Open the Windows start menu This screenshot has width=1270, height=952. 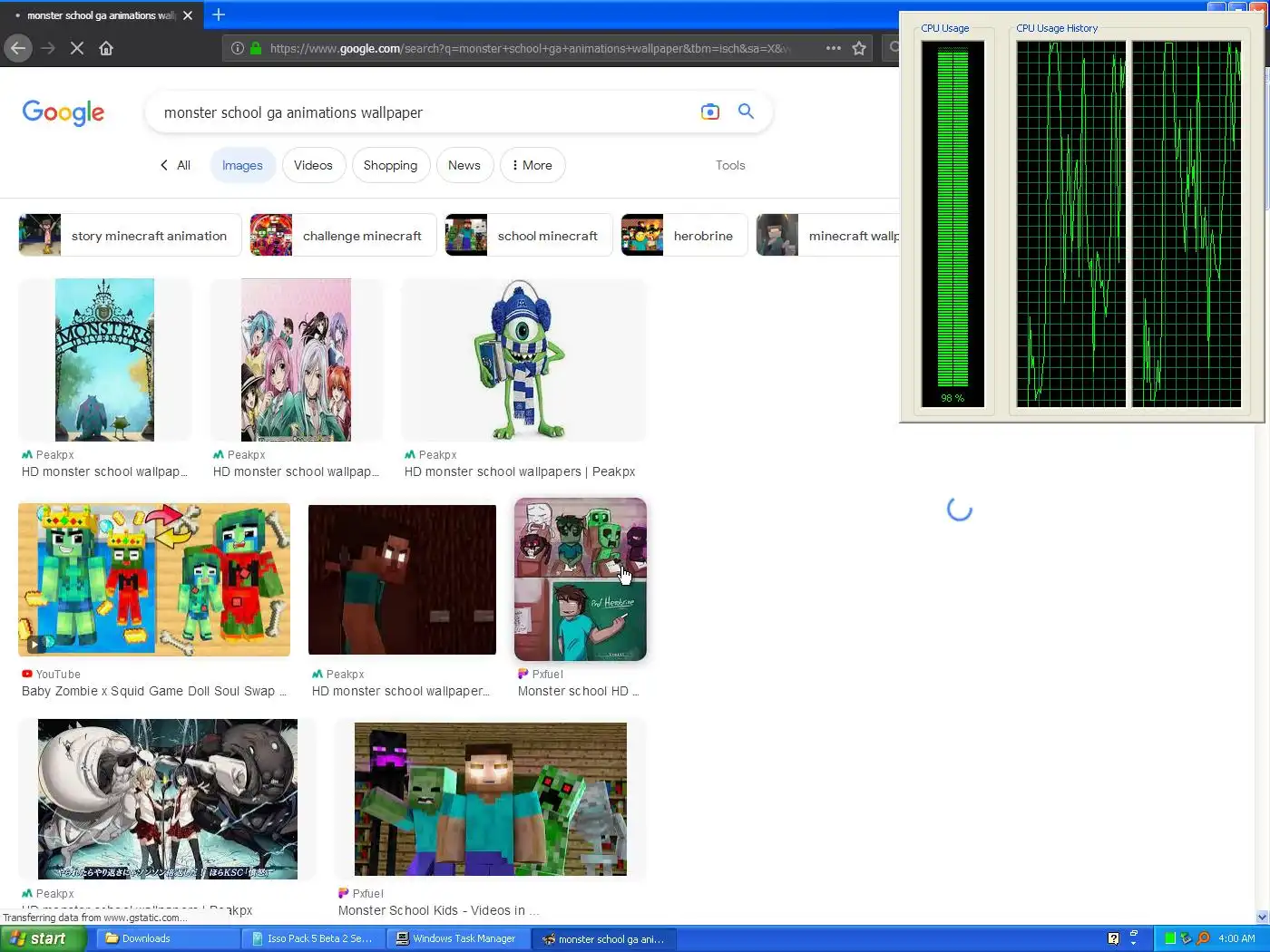[x=43, y=938]
